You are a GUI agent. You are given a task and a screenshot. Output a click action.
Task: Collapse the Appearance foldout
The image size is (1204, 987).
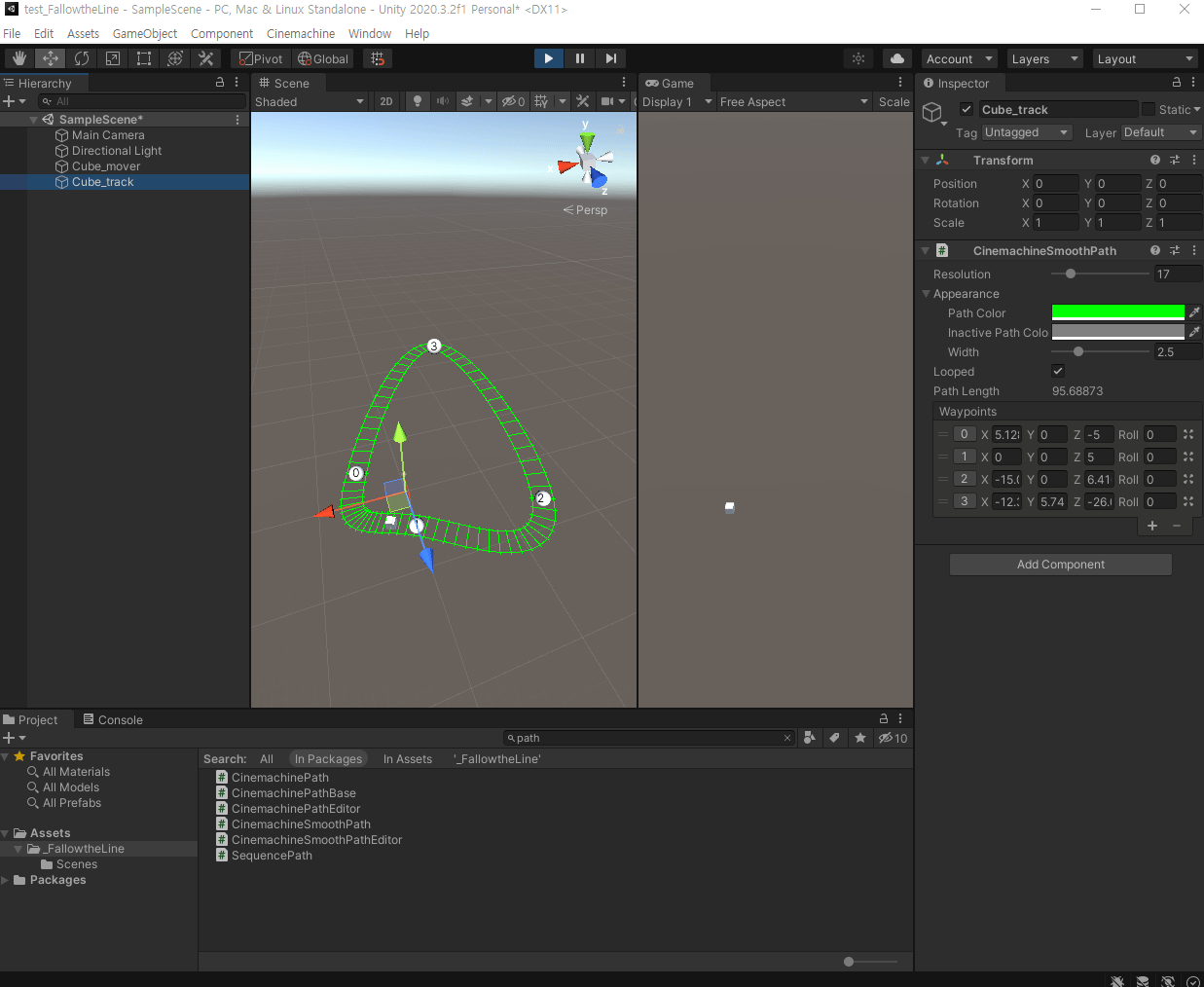(x=927, y=293)
